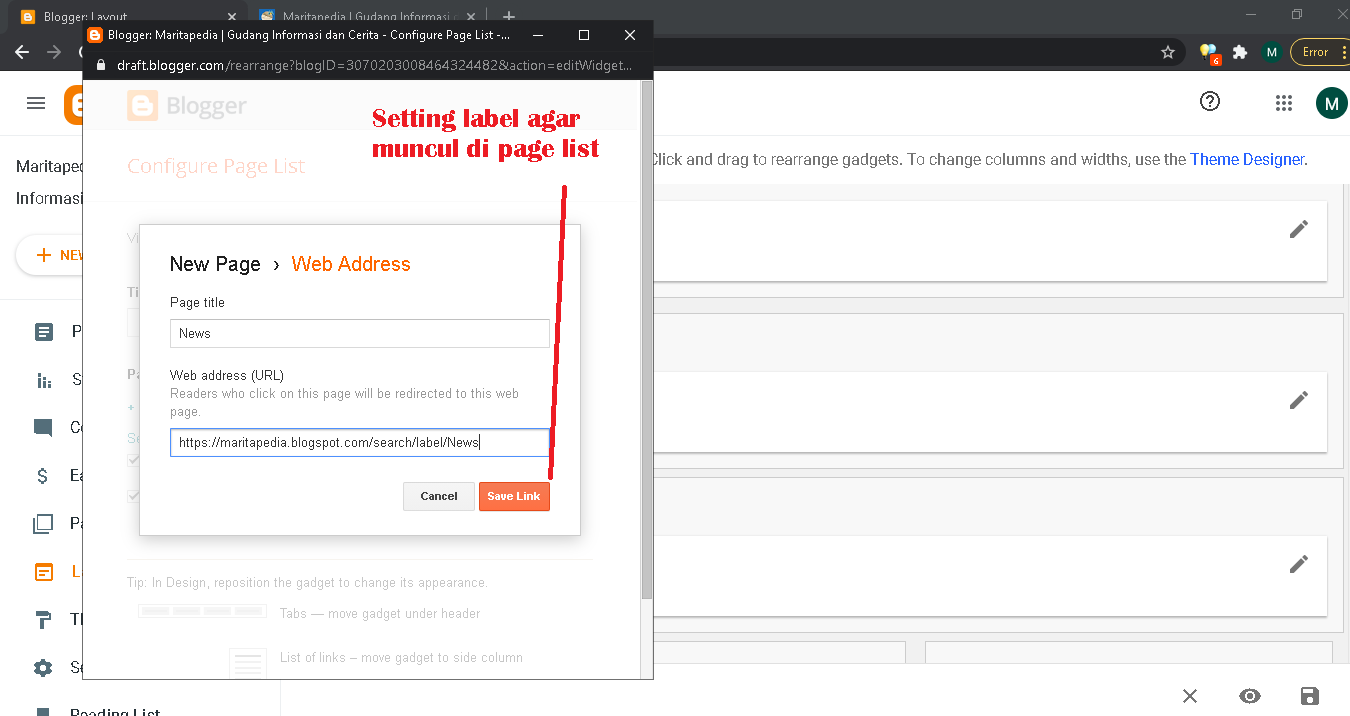The height and width of the screenshot is (716, 1350).
Task: Expand the Error status dropdown
Action: pos(1313,51)
